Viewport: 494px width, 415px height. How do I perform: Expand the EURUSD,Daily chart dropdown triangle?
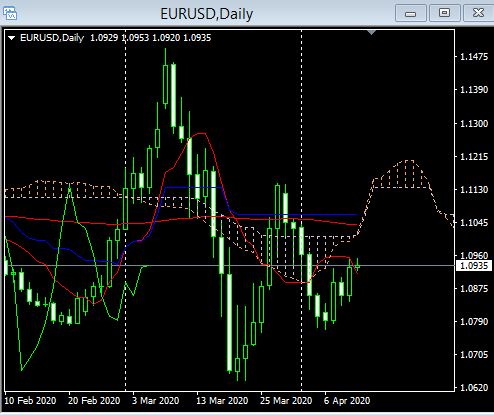click(x=12, y=38)
